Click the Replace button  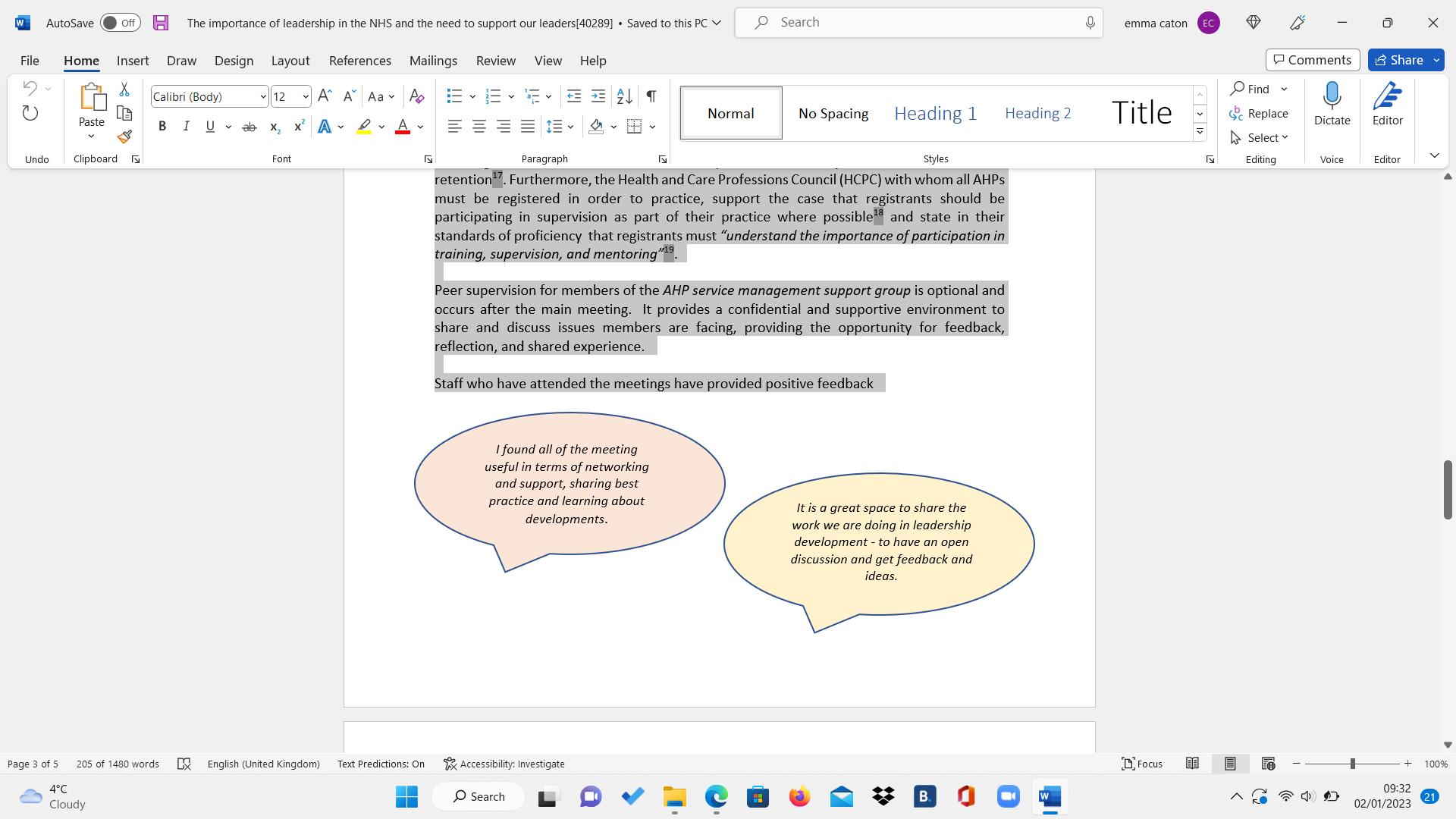[1259, 113]
